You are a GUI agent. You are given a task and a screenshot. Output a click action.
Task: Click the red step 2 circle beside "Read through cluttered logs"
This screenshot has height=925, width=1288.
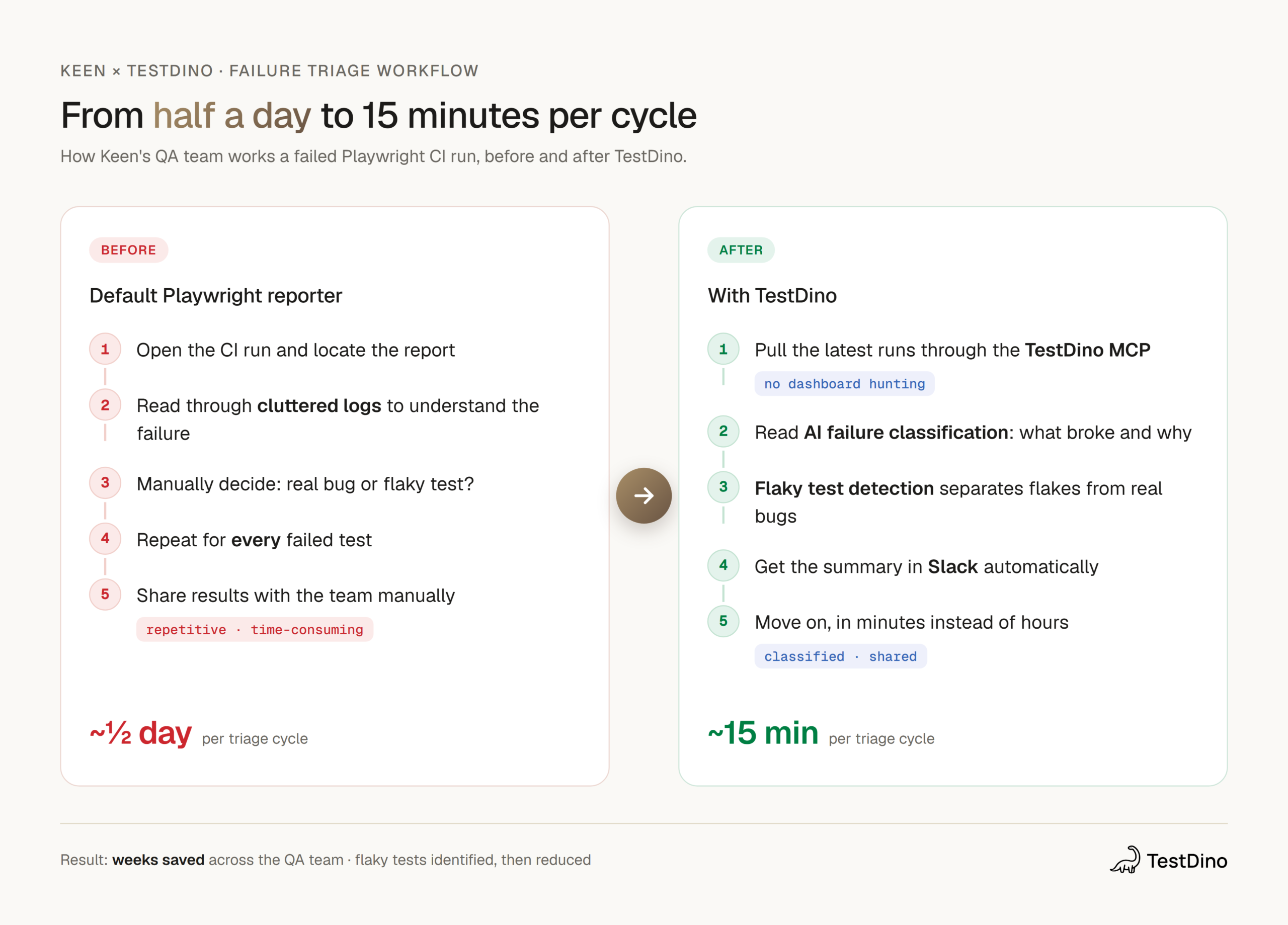pos(105,404)
